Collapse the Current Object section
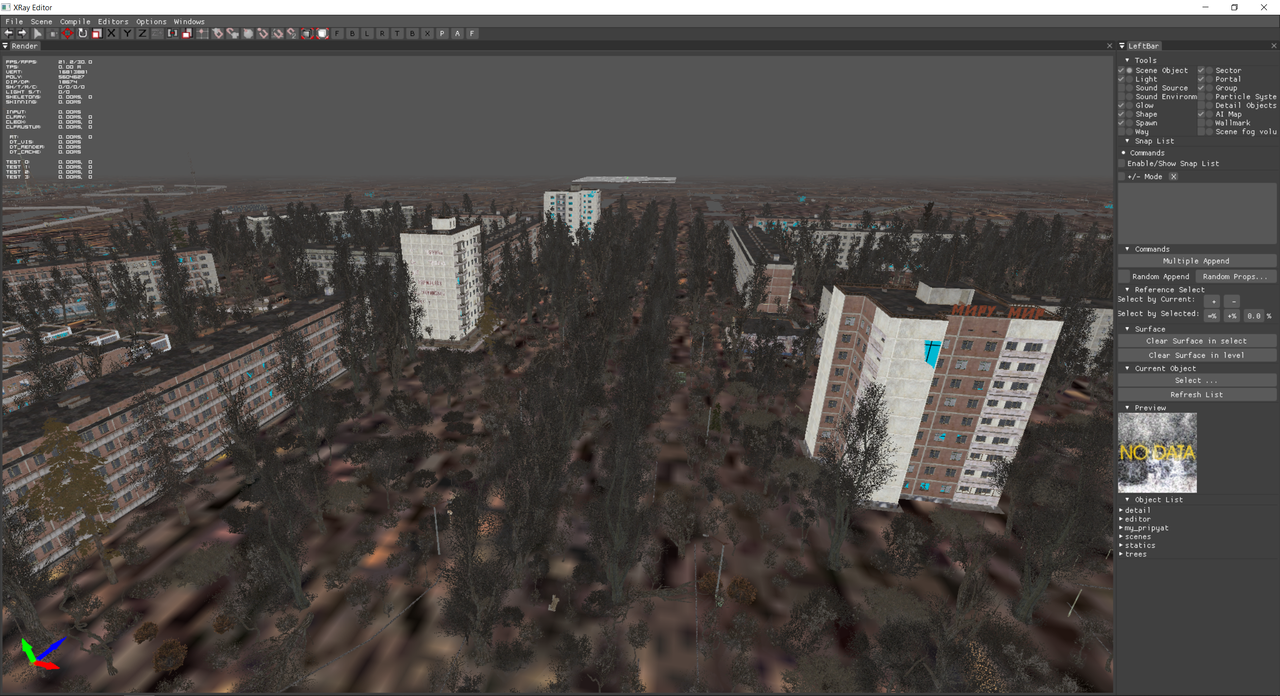Screen dimensions: 1280x696 [1128, 369]
